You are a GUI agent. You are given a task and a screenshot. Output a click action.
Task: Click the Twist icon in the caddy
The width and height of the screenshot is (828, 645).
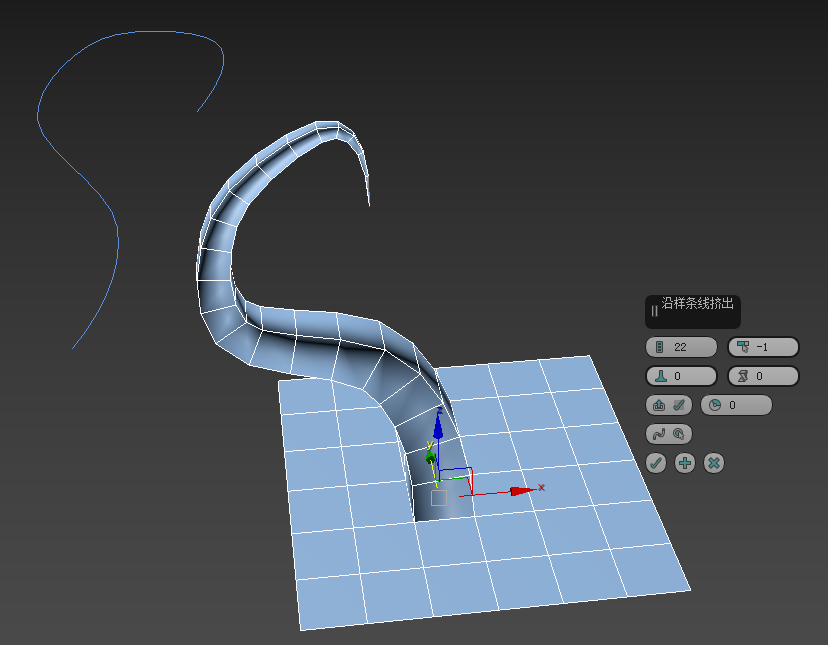point(742,376)
